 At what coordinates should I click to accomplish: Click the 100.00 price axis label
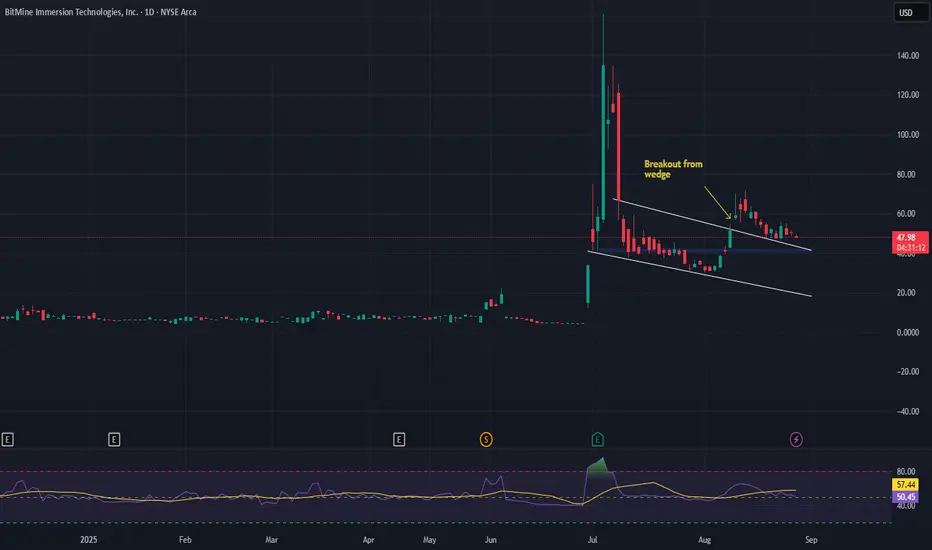(908, 134)
